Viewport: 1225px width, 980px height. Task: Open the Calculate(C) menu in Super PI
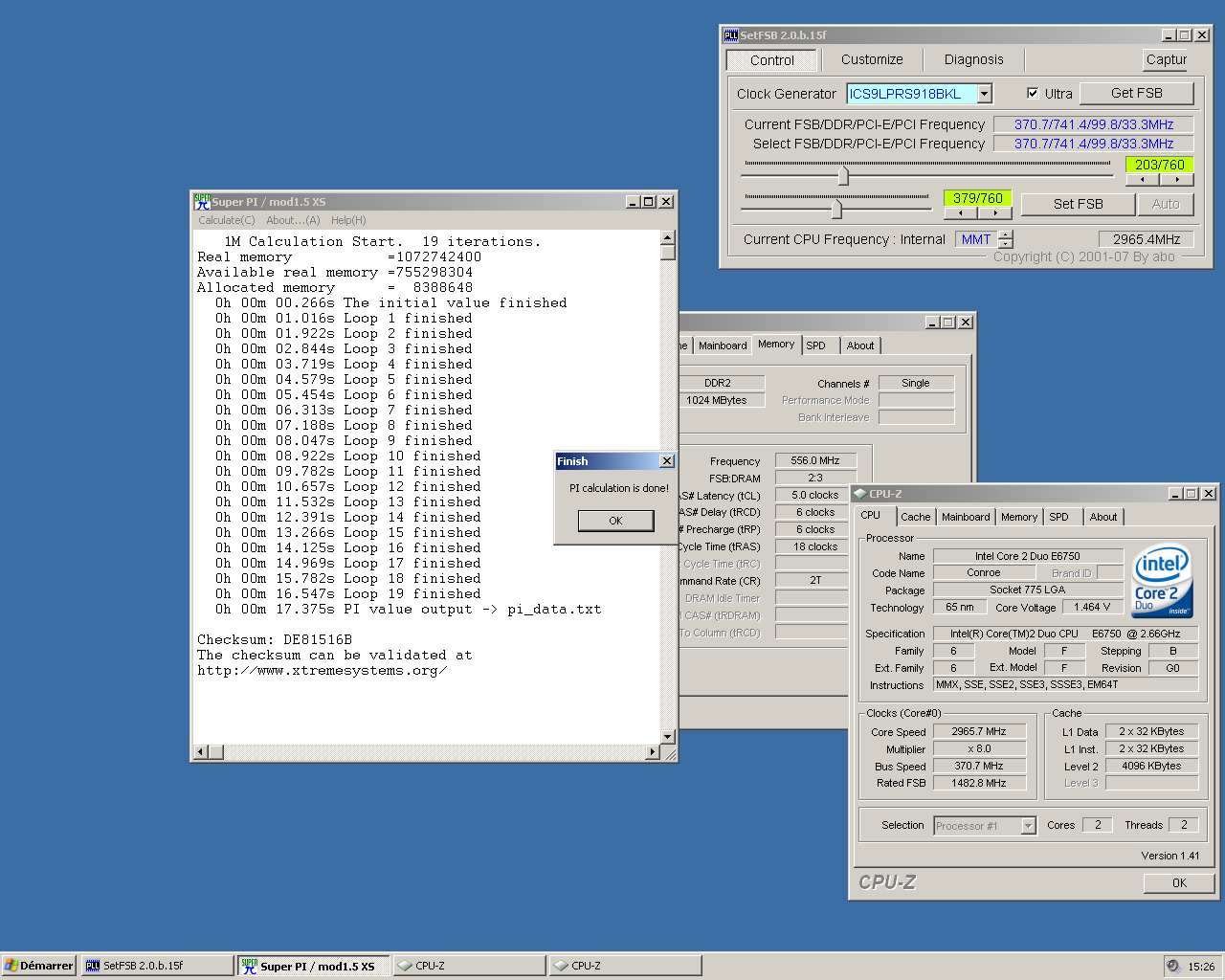pyautogui.click(x=227, y=220)
